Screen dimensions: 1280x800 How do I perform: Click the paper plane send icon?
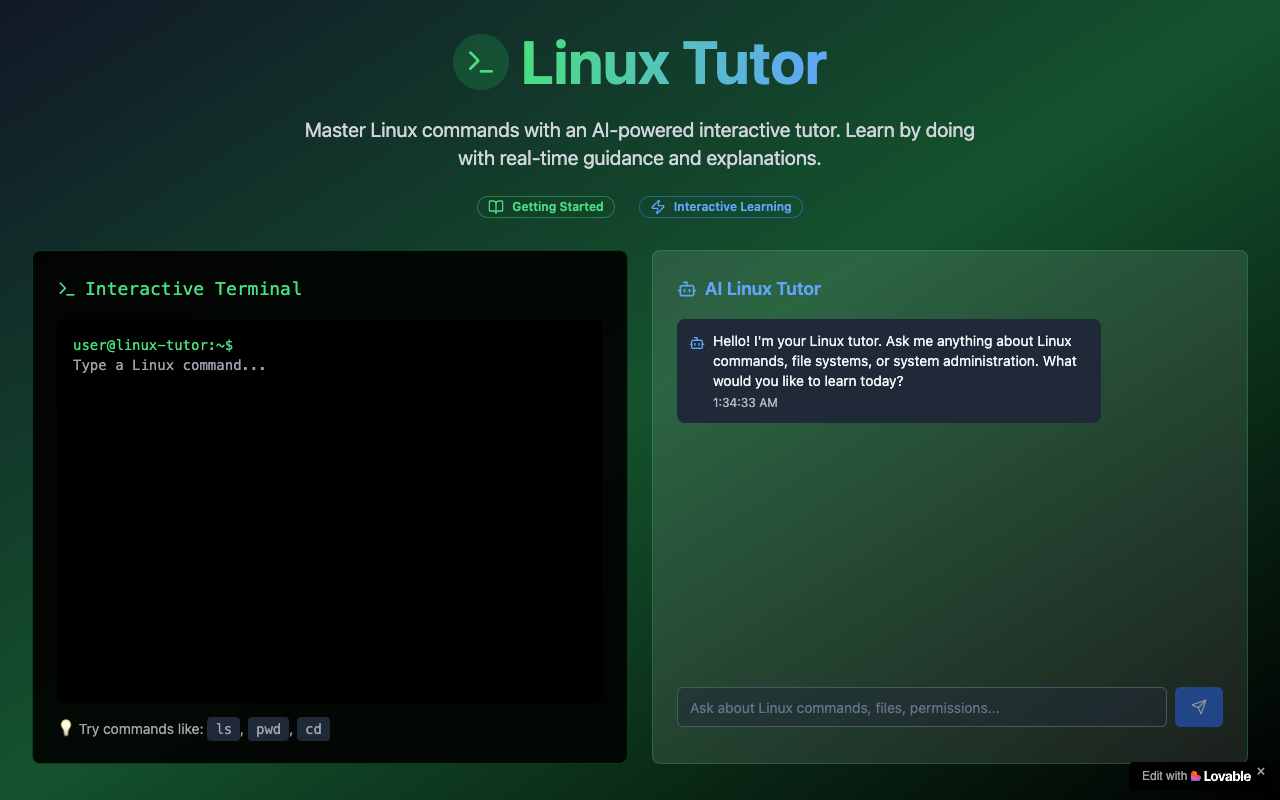[1198, 707]
